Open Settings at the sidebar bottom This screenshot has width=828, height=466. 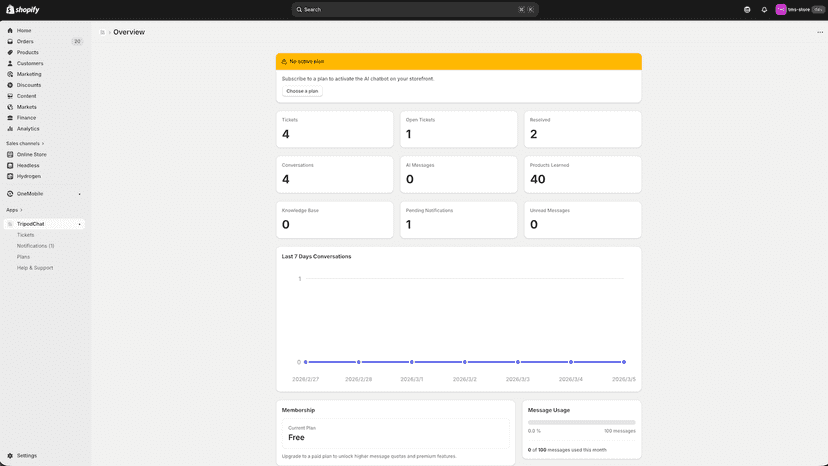tap(26, 455)
